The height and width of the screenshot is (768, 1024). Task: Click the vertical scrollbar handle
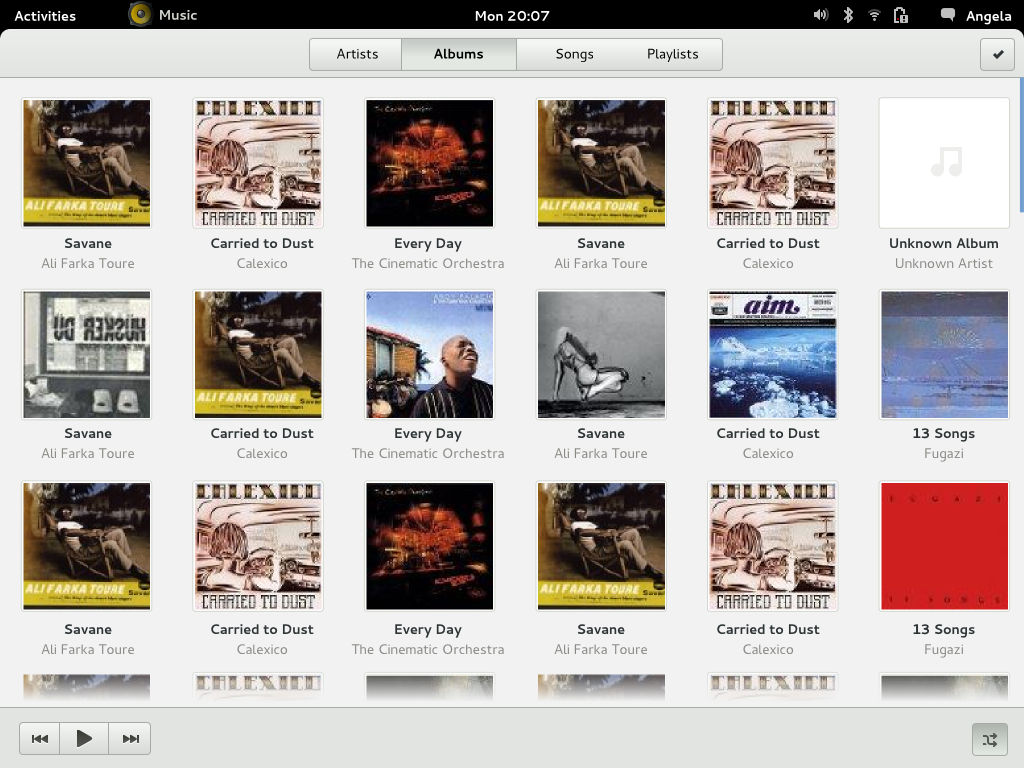1021,145
